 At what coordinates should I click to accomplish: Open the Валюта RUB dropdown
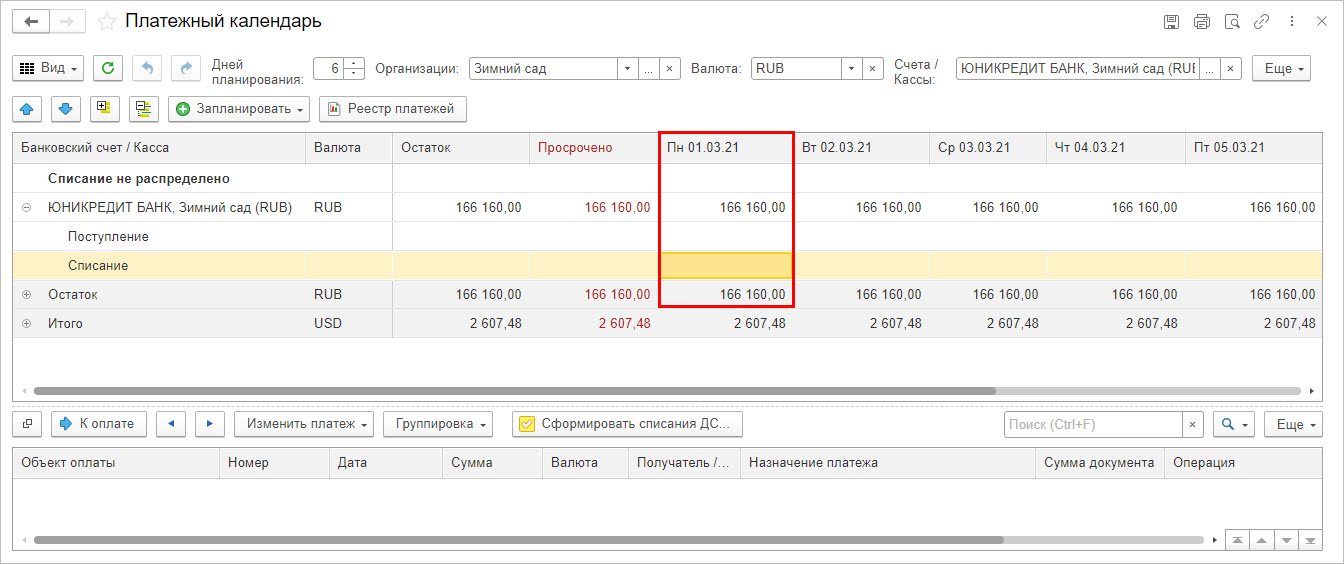[851, 69]
